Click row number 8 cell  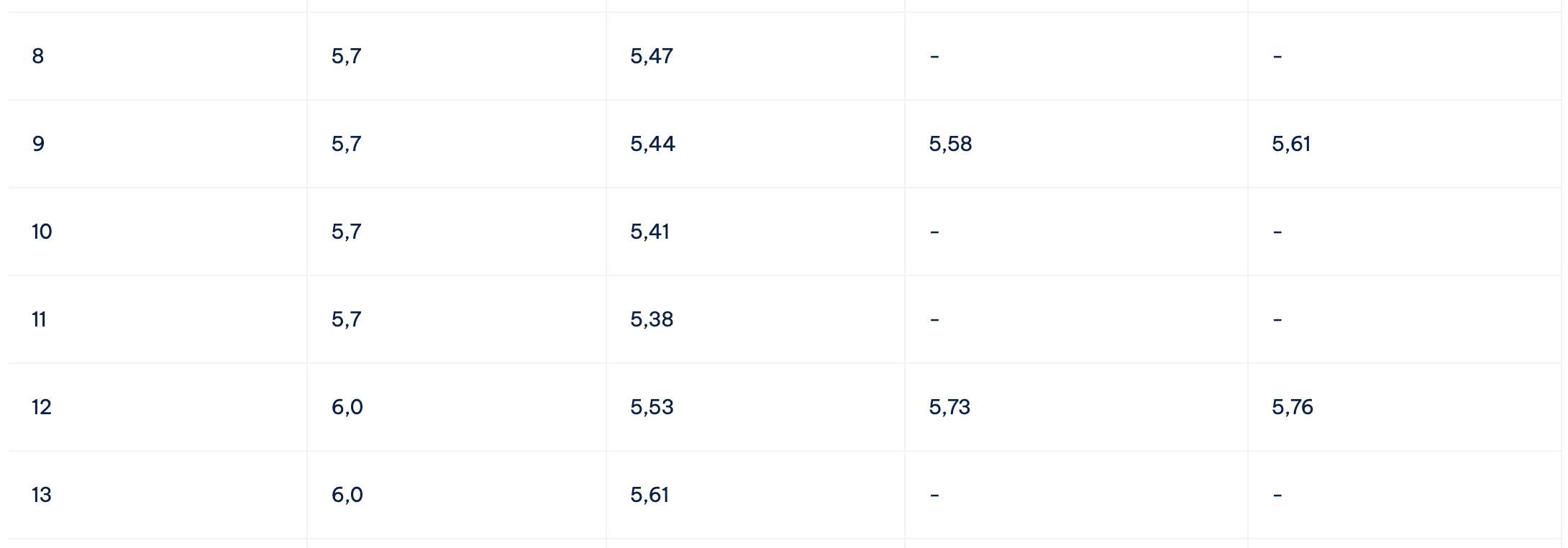[158, 56]
